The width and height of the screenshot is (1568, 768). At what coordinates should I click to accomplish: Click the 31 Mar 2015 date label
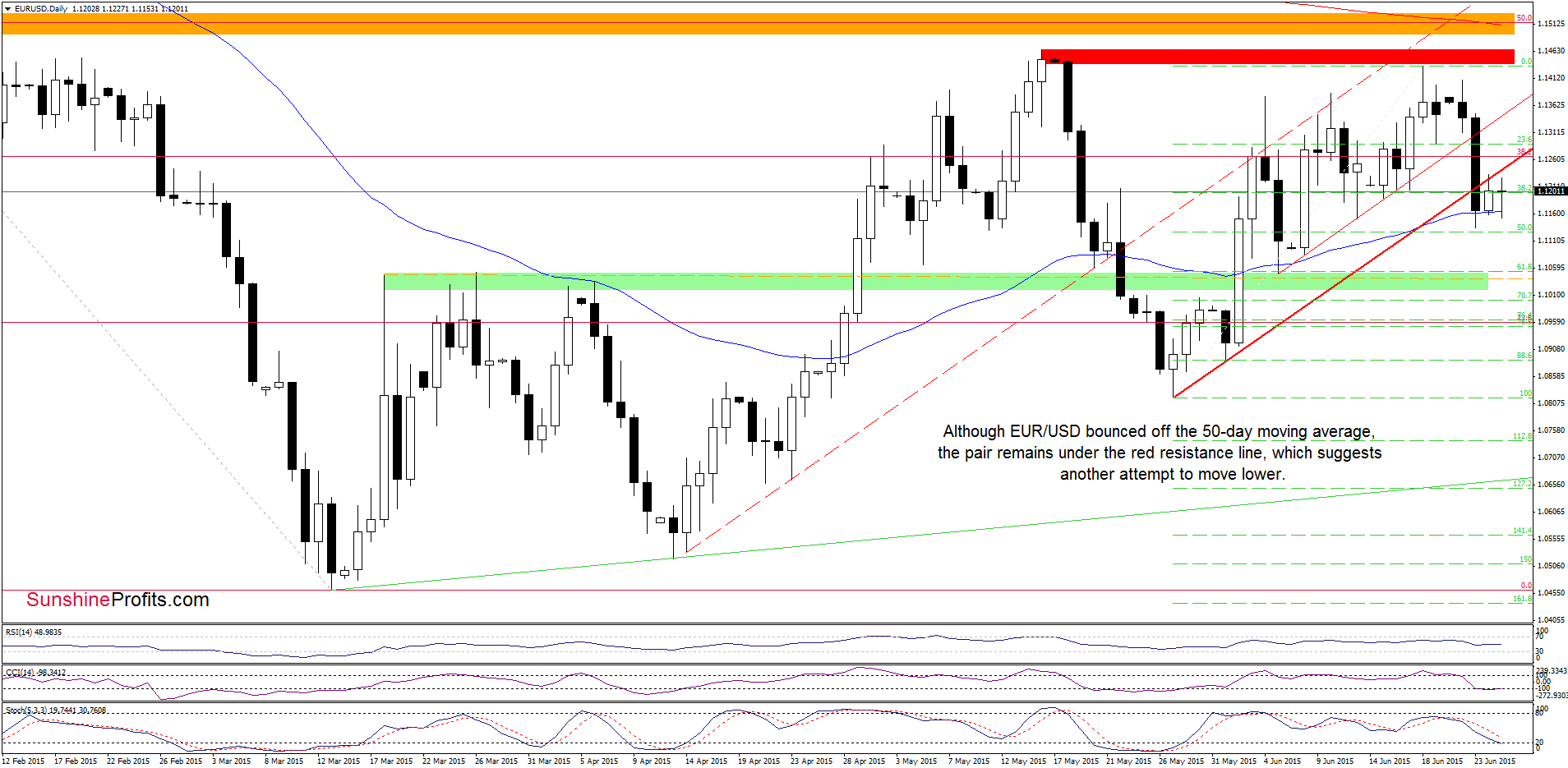pyautogui.click(x=549, y=761)
